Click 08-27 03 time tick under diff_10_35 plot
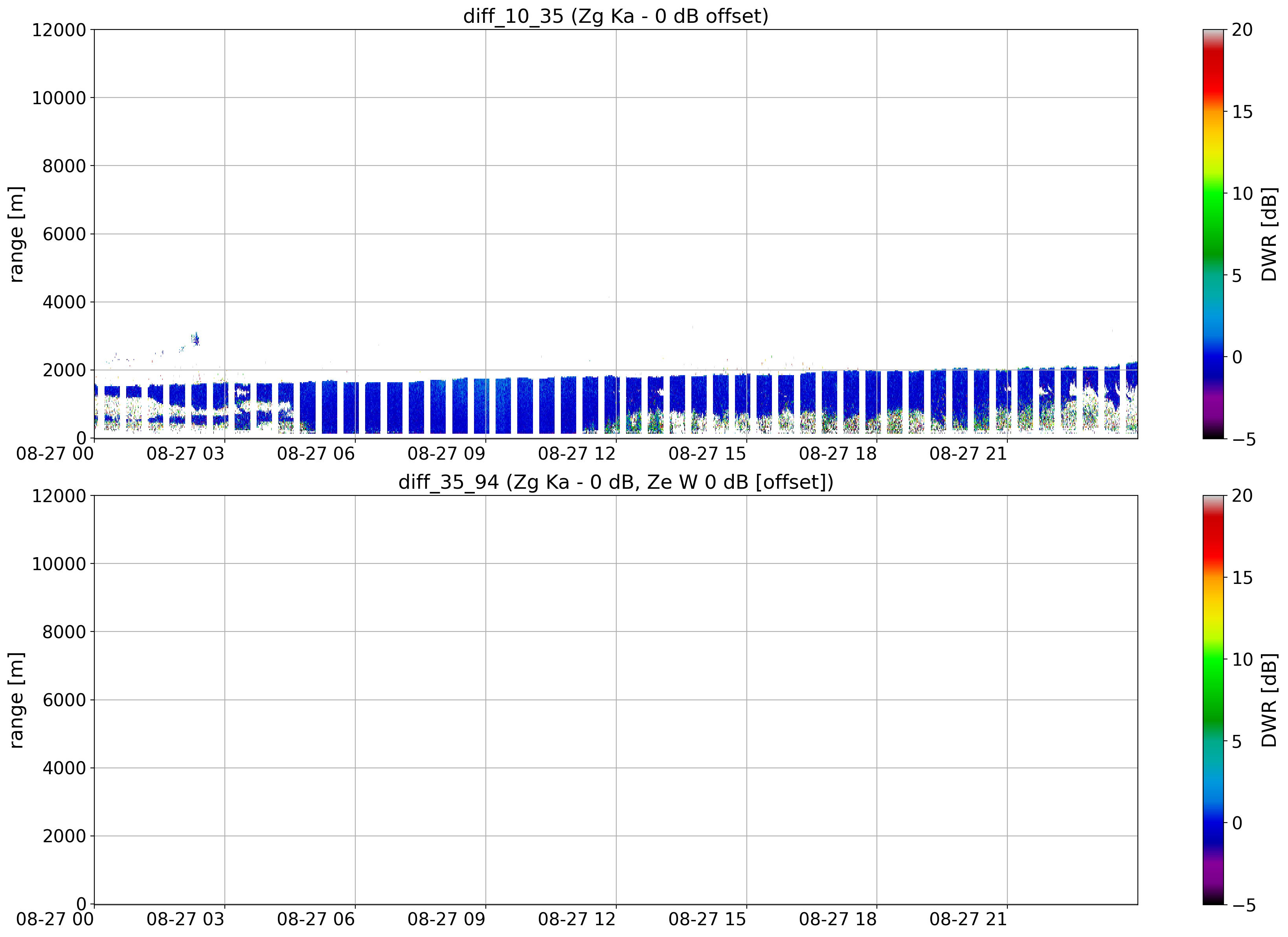Screen dimensions: 1288x937 coord(186,453)
